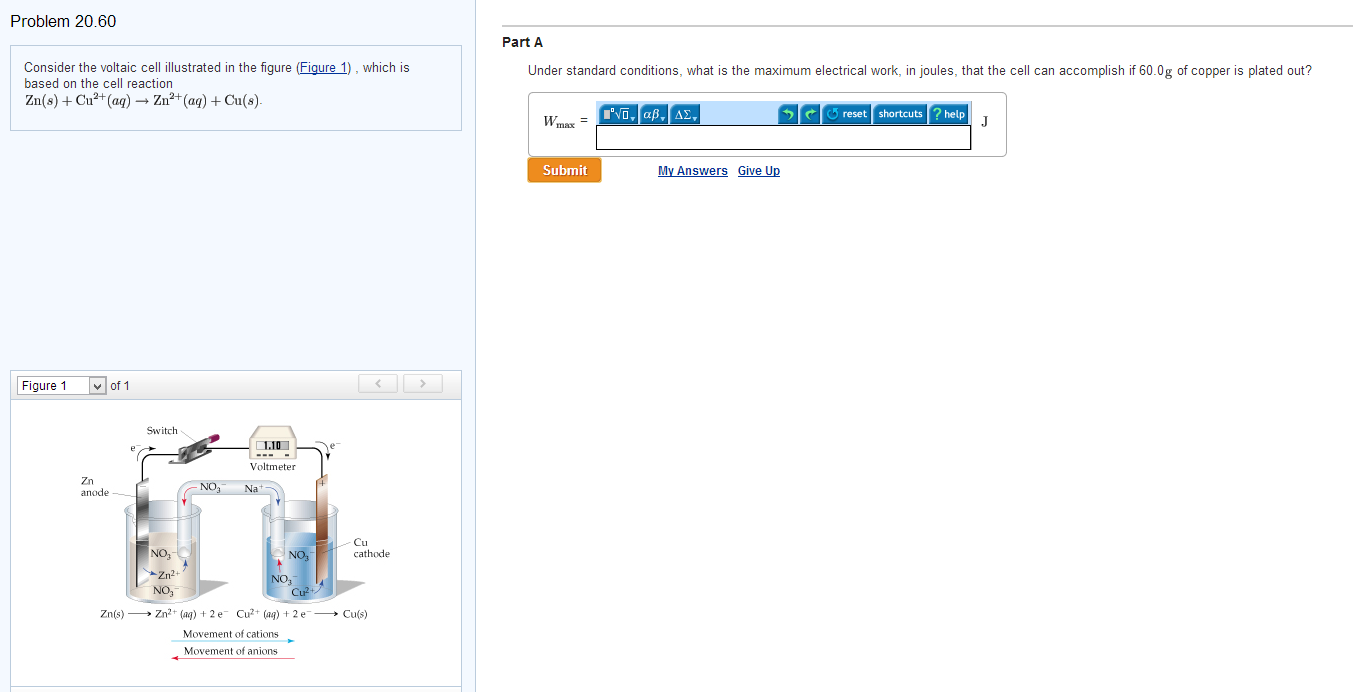Select the 'Problem 20.60' heading
This screenshot has width=1353, height=692.
point(63,21)
